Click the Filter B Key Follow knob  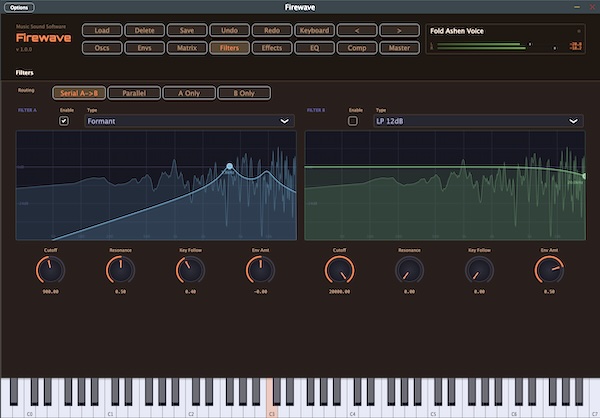coord(479,270)
